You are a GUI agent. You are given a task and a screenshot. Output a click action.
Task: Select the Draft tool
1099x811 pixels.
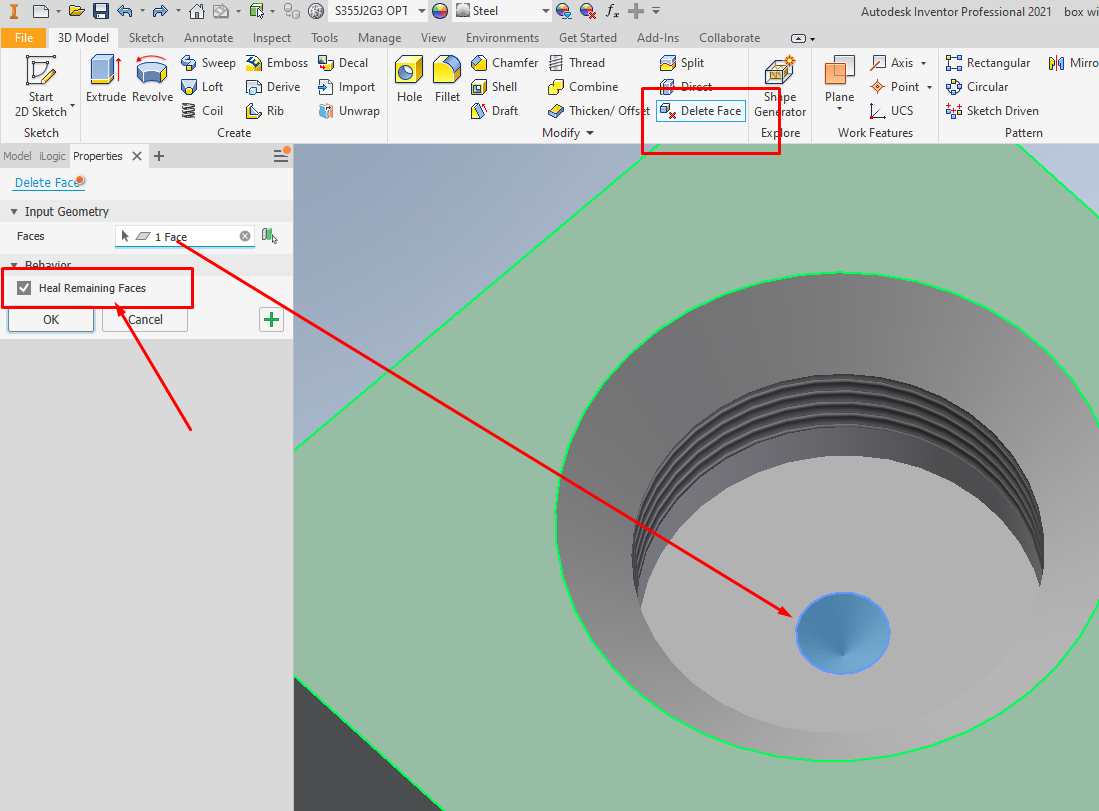tap(495, 110)
